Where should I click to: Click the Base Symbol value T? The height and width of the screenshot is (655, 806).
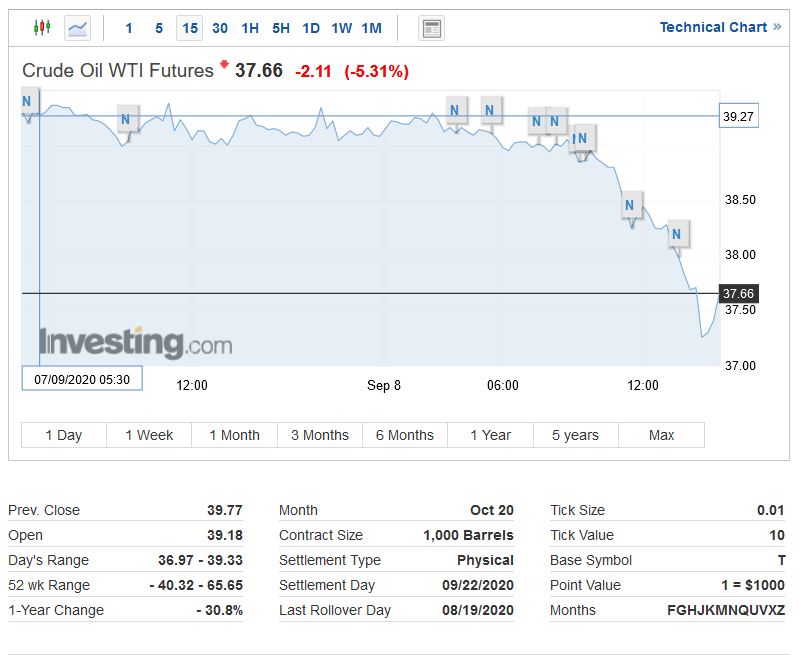click(781, 560)
